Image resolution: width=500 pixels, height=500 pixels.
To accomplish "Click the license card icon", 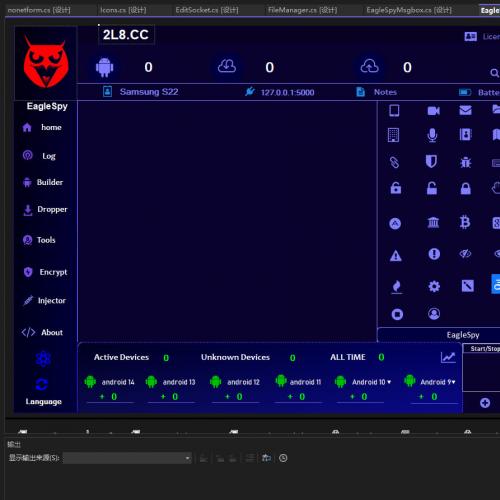I will click(470, 36).
